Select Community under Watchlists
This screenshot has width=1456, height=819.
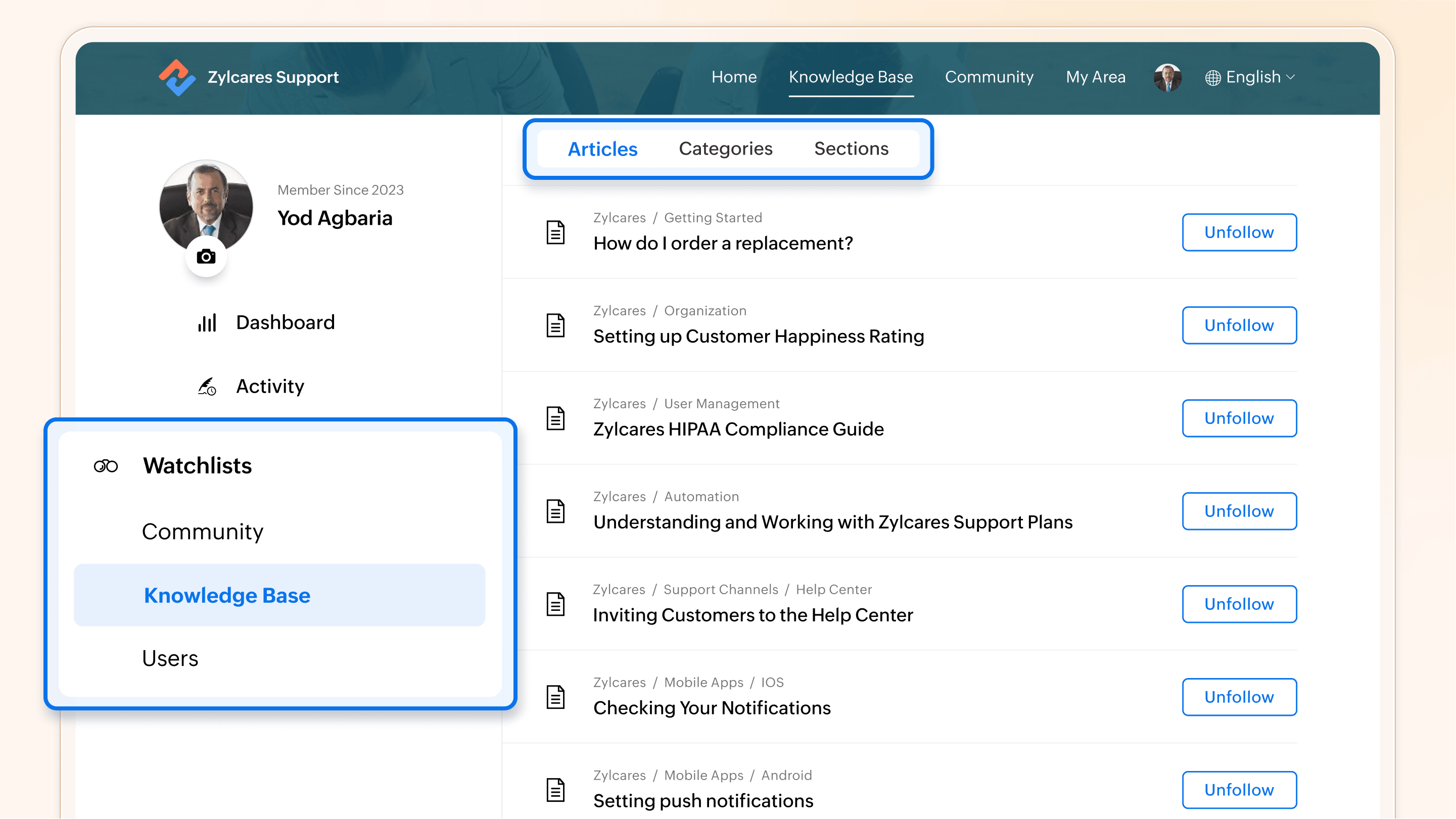coord(202,532)
